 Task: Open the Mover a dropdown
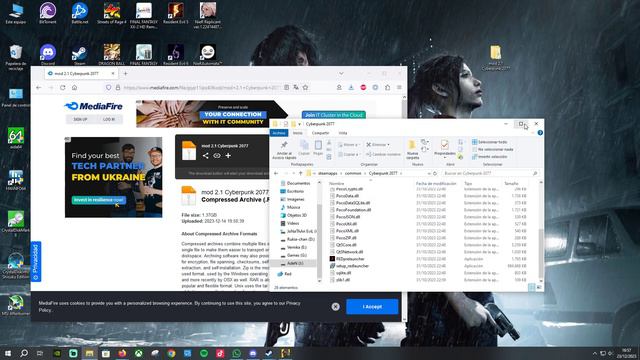(x=348, y=144)
